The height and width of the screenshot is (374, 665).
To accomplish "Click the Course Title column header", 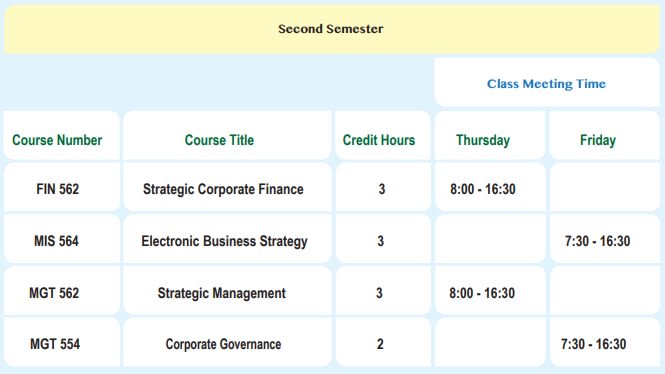I will (219, 140).
